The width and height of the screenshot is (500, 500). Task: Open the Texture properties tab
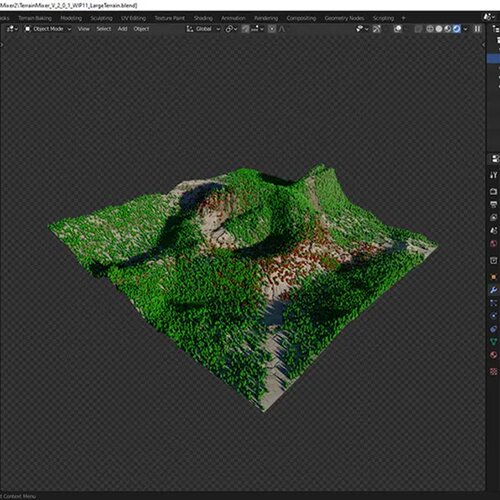tap(494, 371)
